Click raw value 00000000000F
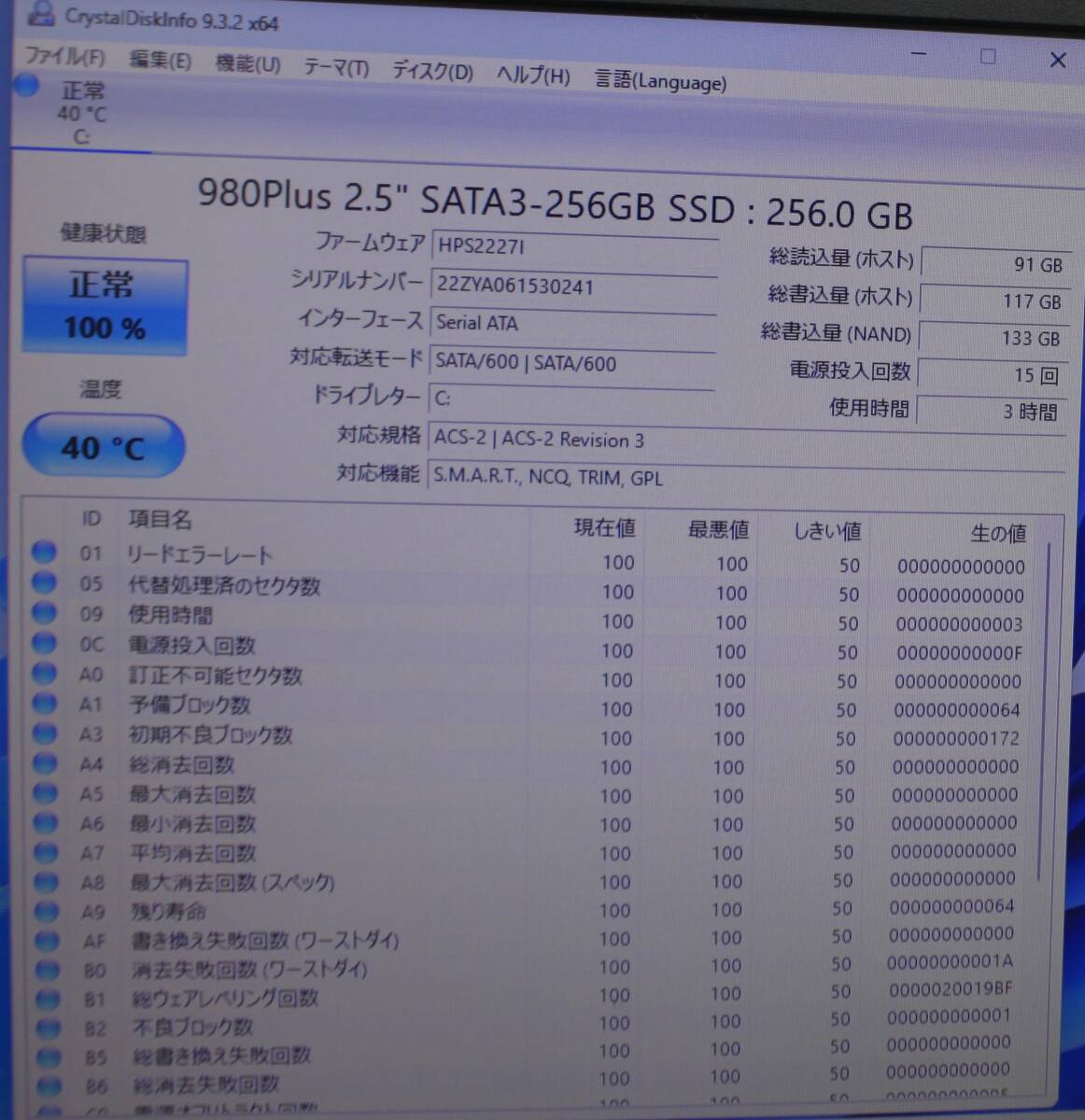 pyautogui.click(x=958, y=653)
